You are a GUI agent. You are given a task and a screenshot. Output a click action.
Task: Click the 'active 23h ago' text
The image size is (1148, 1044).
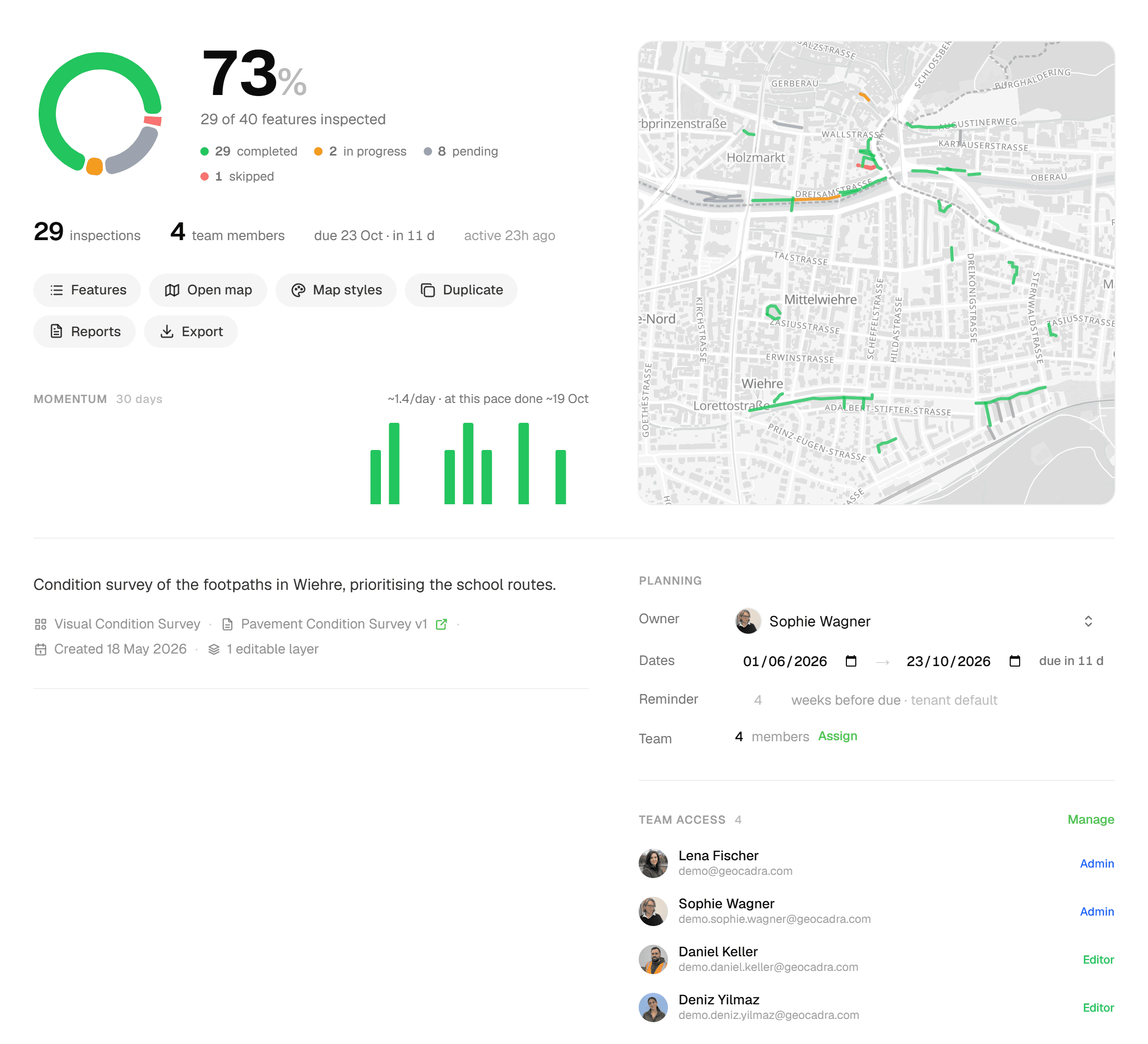(509, 236)
